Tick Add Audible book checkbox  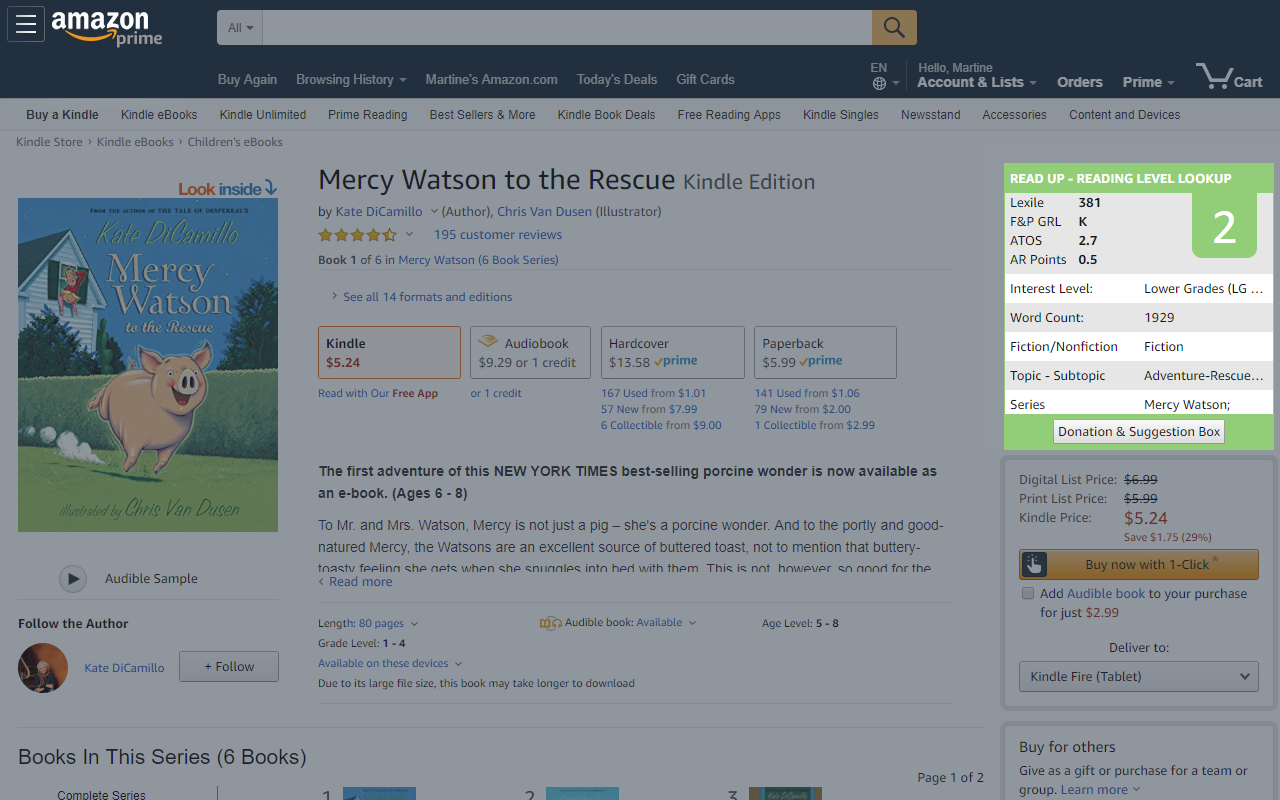point(1027,593)
